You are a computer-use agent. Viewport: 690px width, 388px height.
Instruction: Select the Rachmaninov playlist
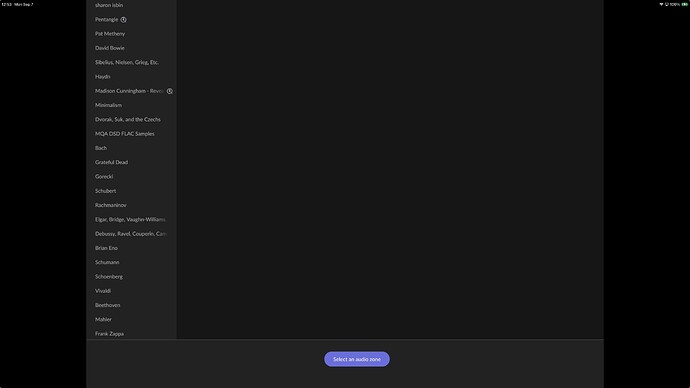coord(110,205)
